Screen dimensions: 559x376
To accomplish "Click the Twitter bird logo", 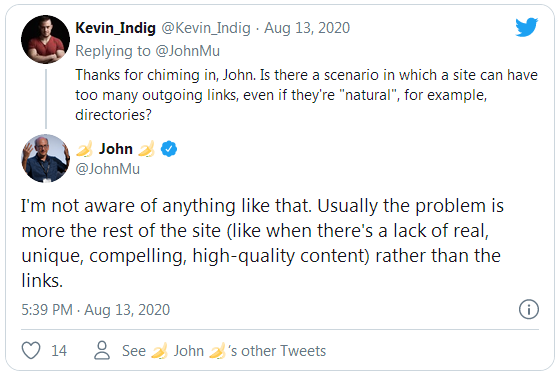I will coord(527,27).
